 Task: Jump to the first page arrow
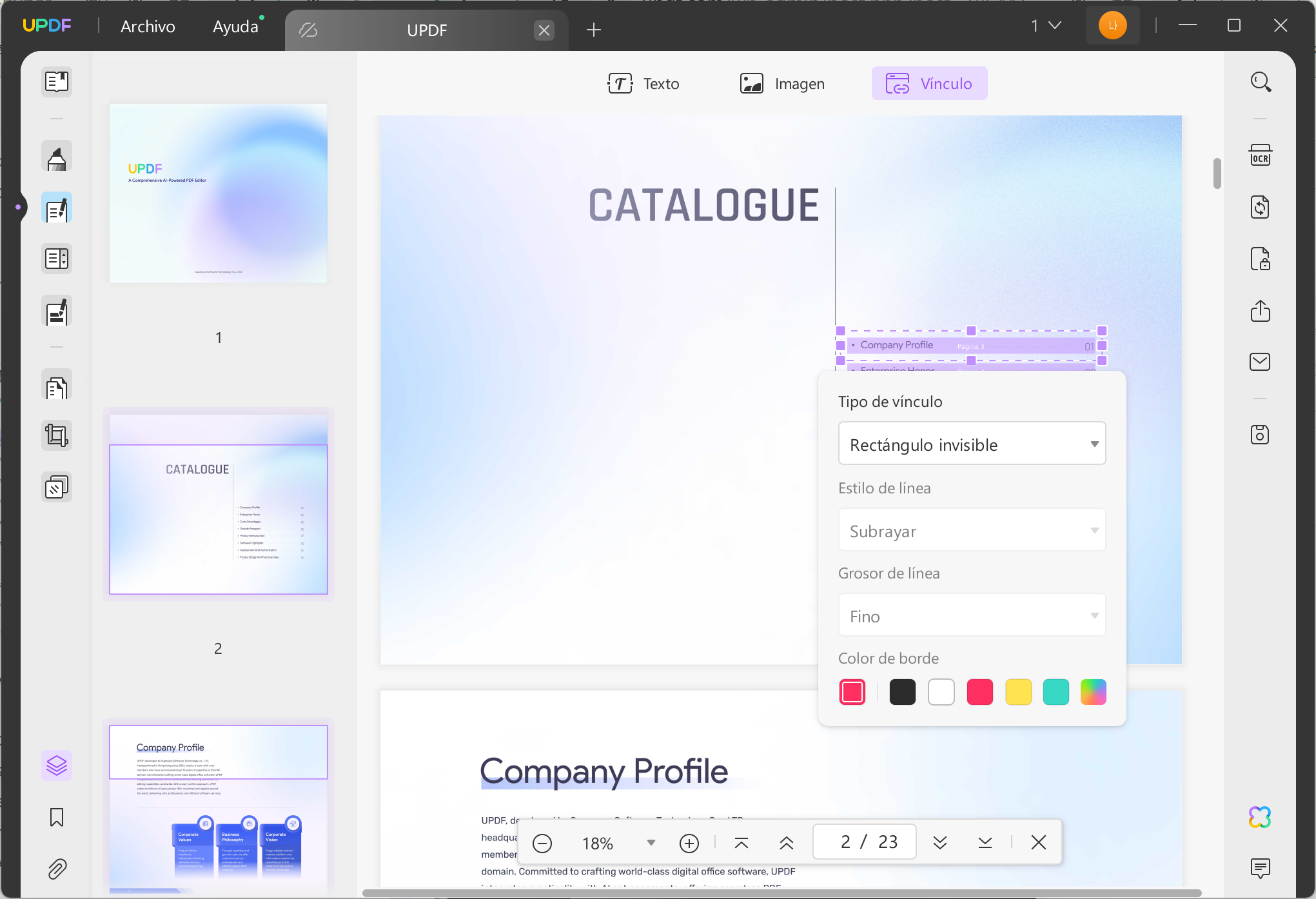pyautogui.click(x=741, y=842)
